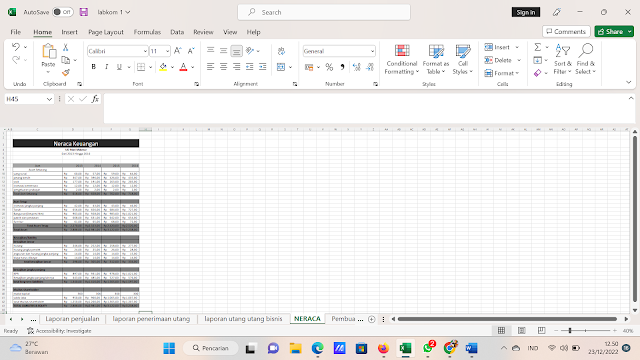The height and width of the screenshot is (360, 640).
Task: Apply Bold formatting
Action: (x=93, y=67)
